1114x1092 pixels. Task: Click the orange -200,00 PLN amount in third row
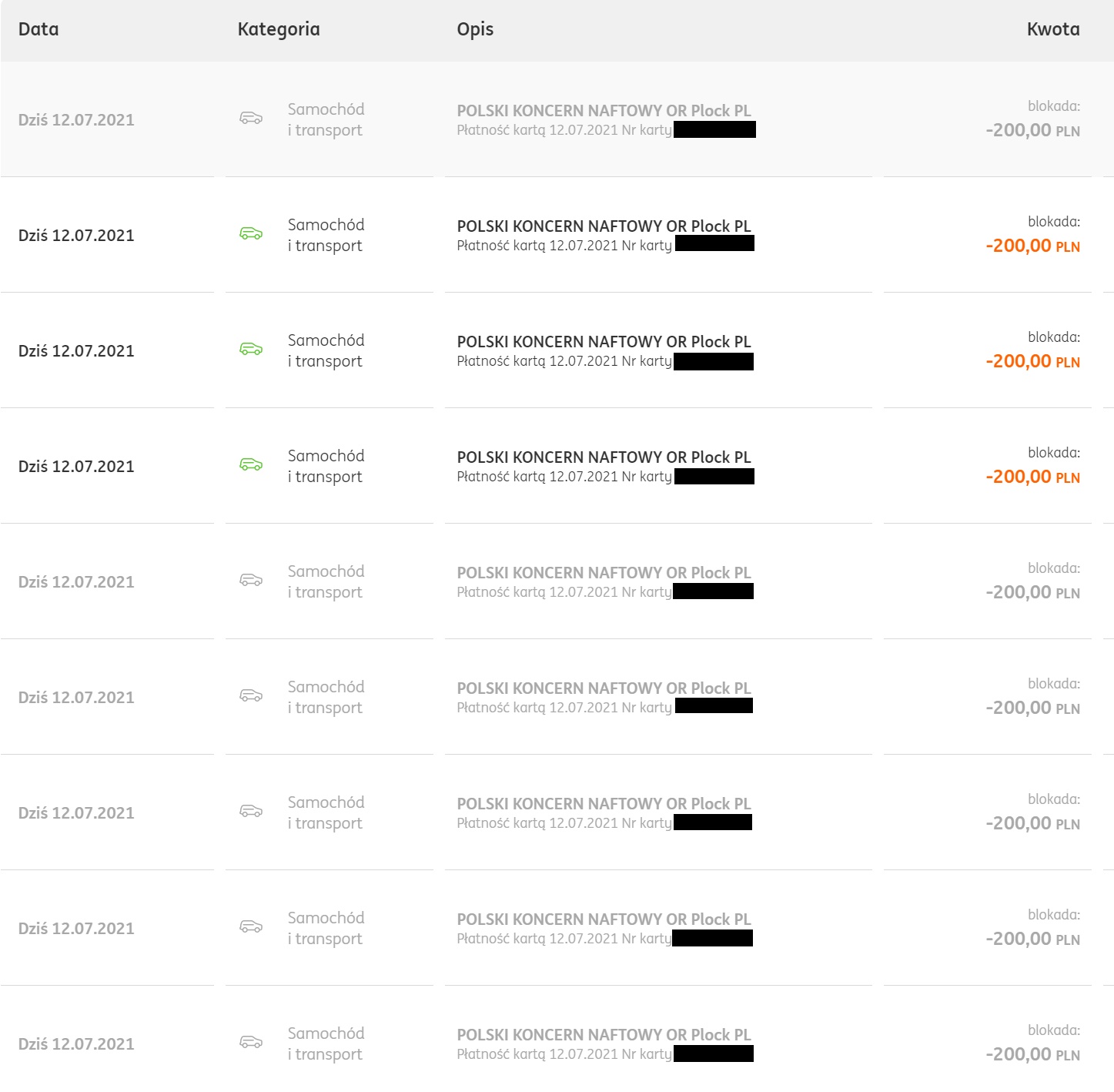pos(1032,361)
